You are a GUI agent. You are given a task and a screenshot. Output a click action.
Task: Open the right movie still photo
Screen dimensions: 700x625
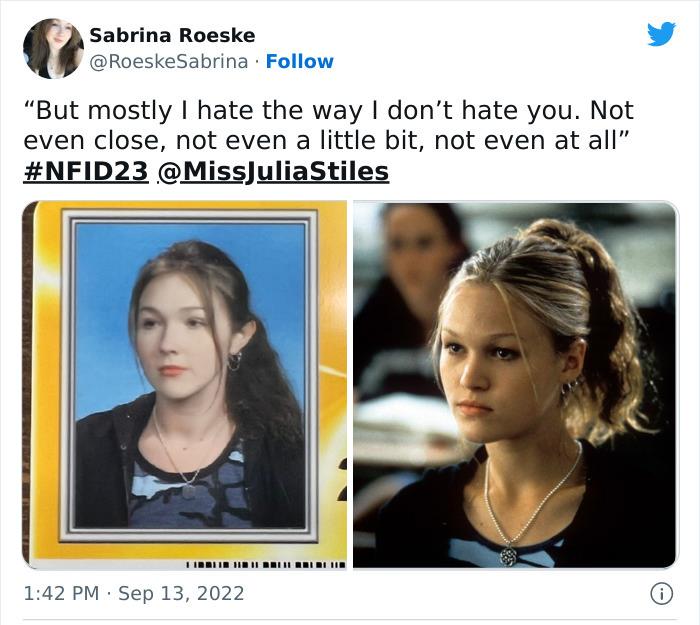(516, 385)
